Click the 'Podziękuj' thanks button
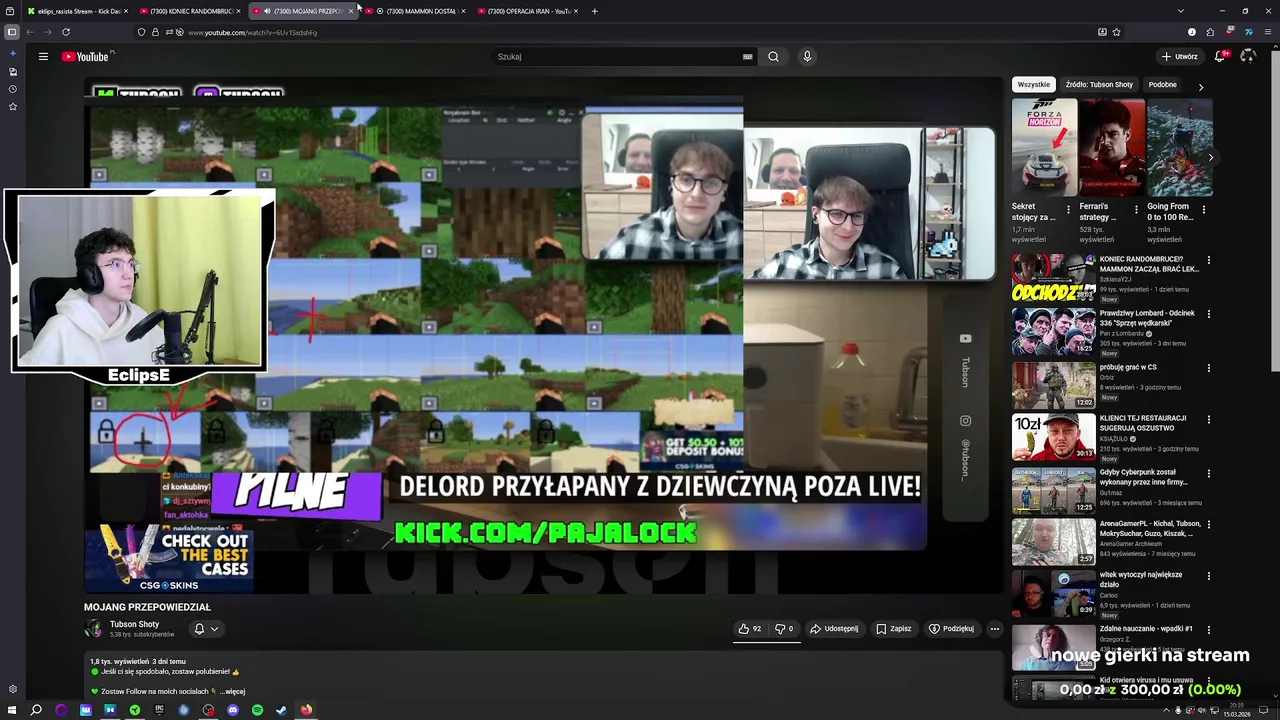 coord(951,629)
